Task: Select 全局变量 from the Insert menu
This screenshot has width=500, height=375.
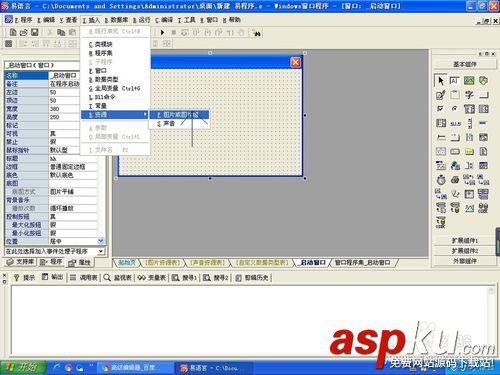Action: click(114, 88)
